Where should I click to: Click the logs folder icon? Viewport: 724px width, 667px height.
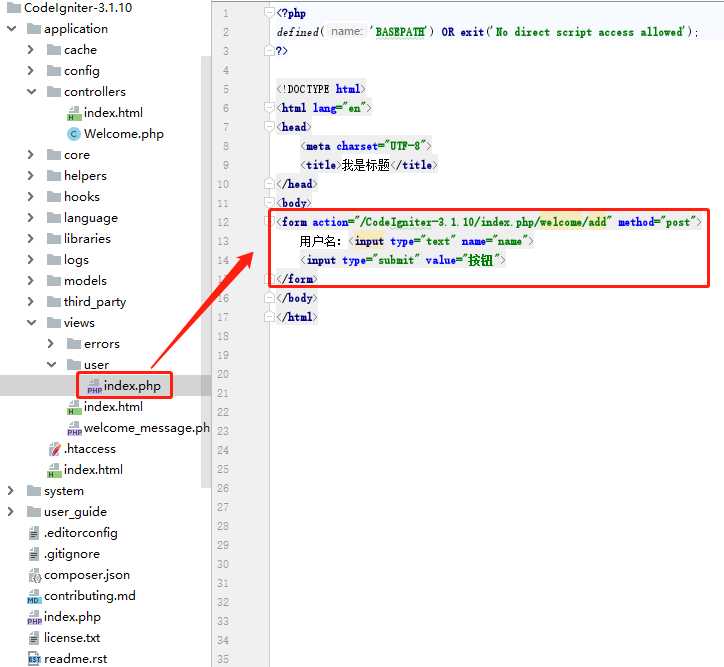[x=54, y=259]
